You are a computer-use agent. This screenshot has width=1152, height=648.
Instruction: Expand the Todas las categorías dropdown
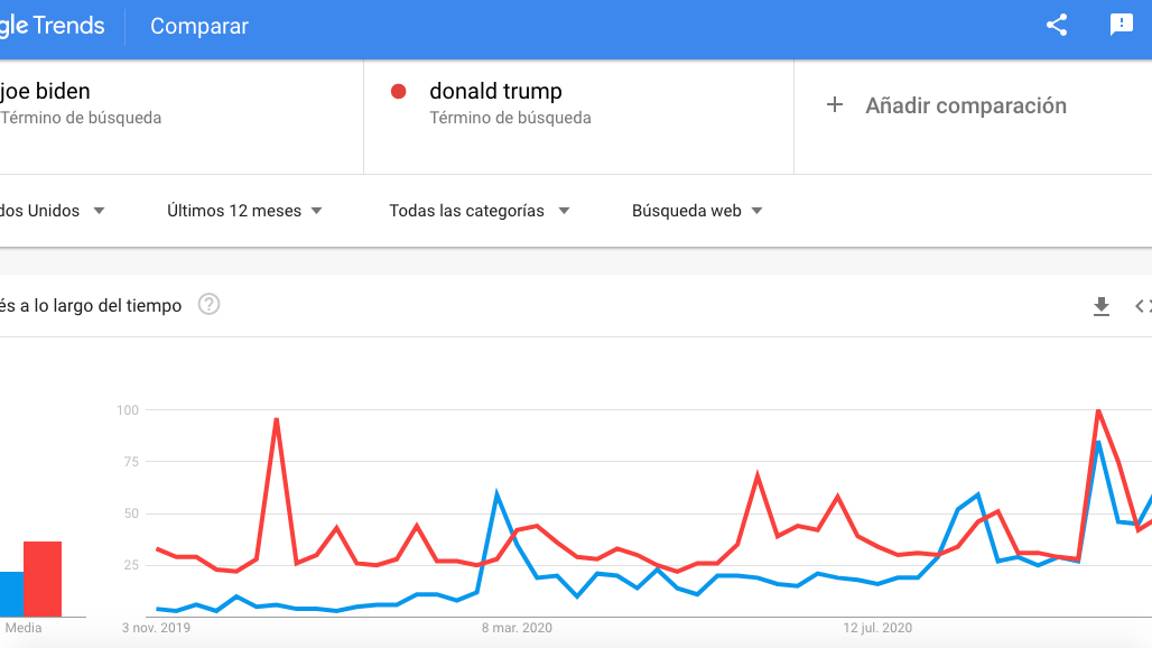[478, 210]
